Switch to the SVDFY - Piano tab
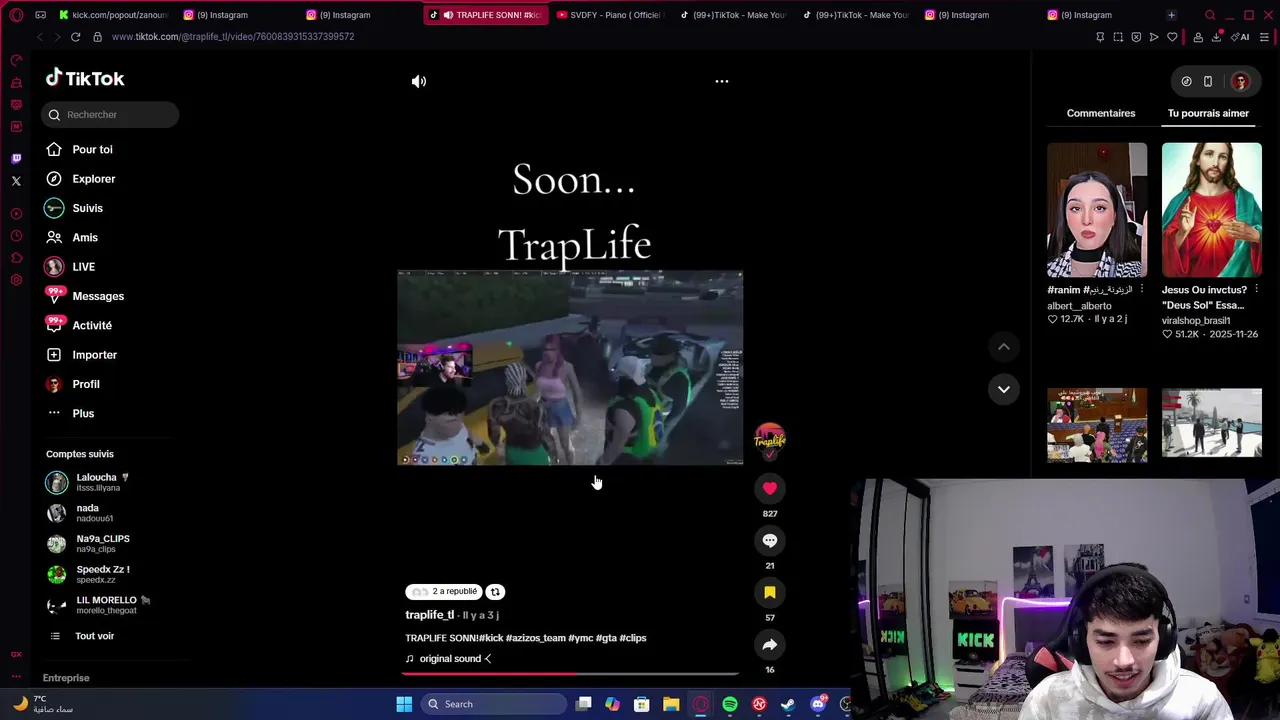The height and width of the screenshot is (720, 1280). (x=608, y=15)
